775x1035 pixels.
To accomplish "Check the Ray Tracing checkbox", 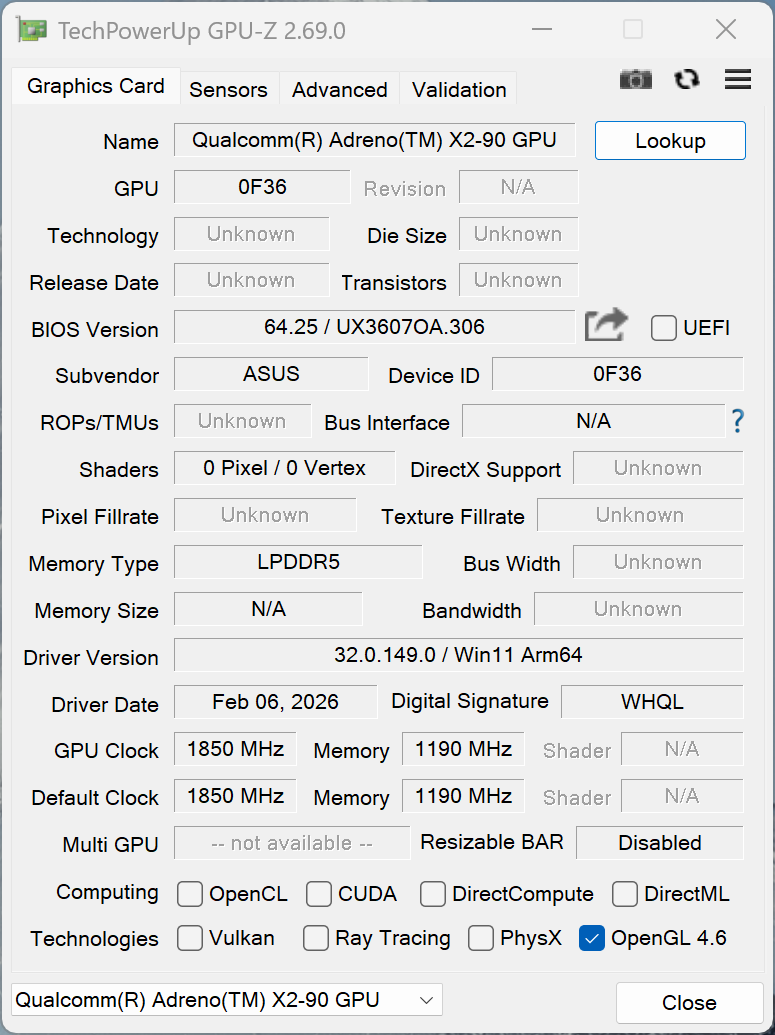I will (316, 938).
